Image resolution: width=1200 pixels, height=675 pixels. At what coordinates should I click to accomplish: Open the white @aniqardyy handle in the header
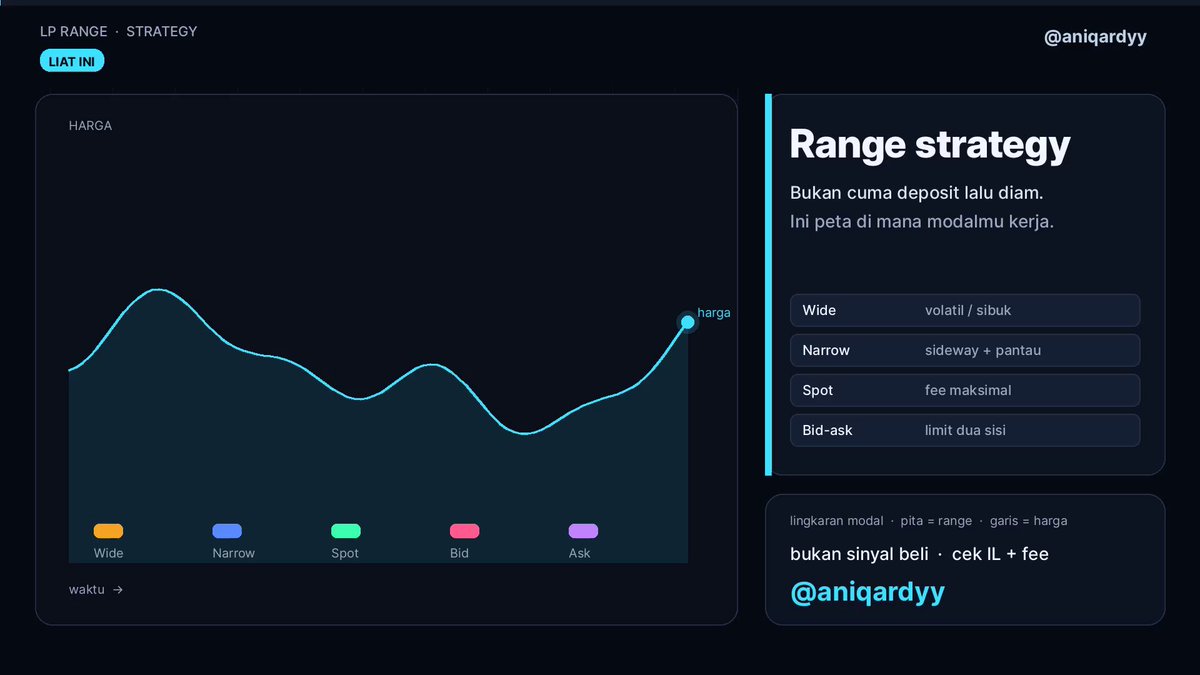[1095, 37]
